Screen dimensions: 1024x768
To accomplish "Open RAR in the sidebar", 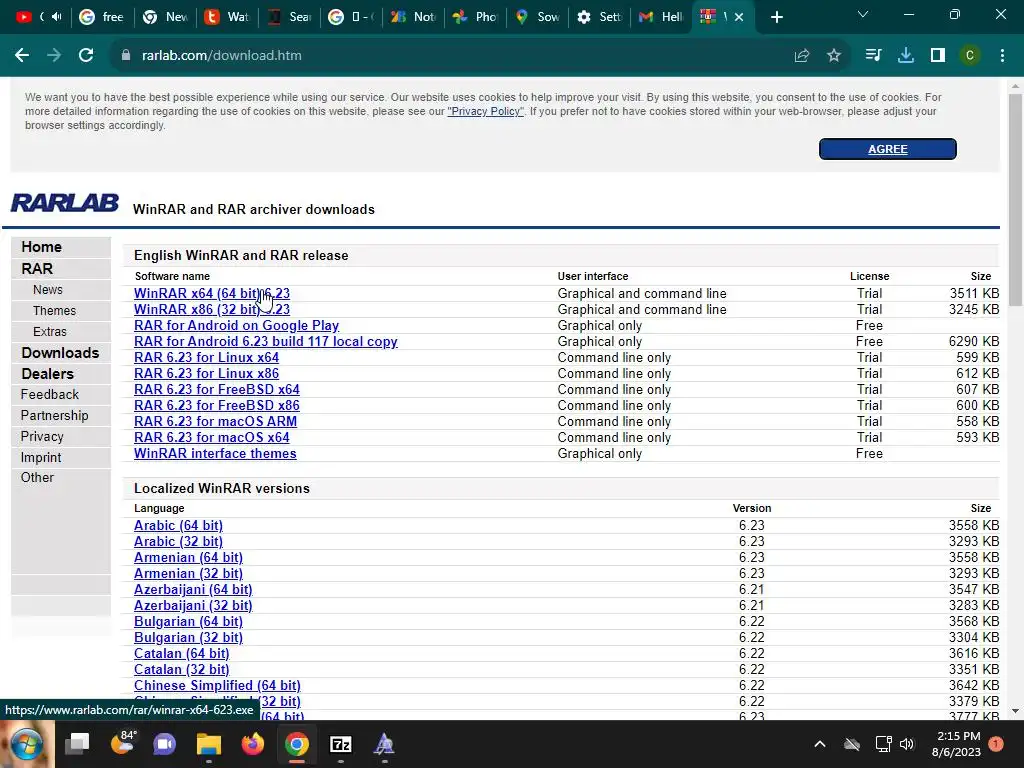I will pos(37,269).
